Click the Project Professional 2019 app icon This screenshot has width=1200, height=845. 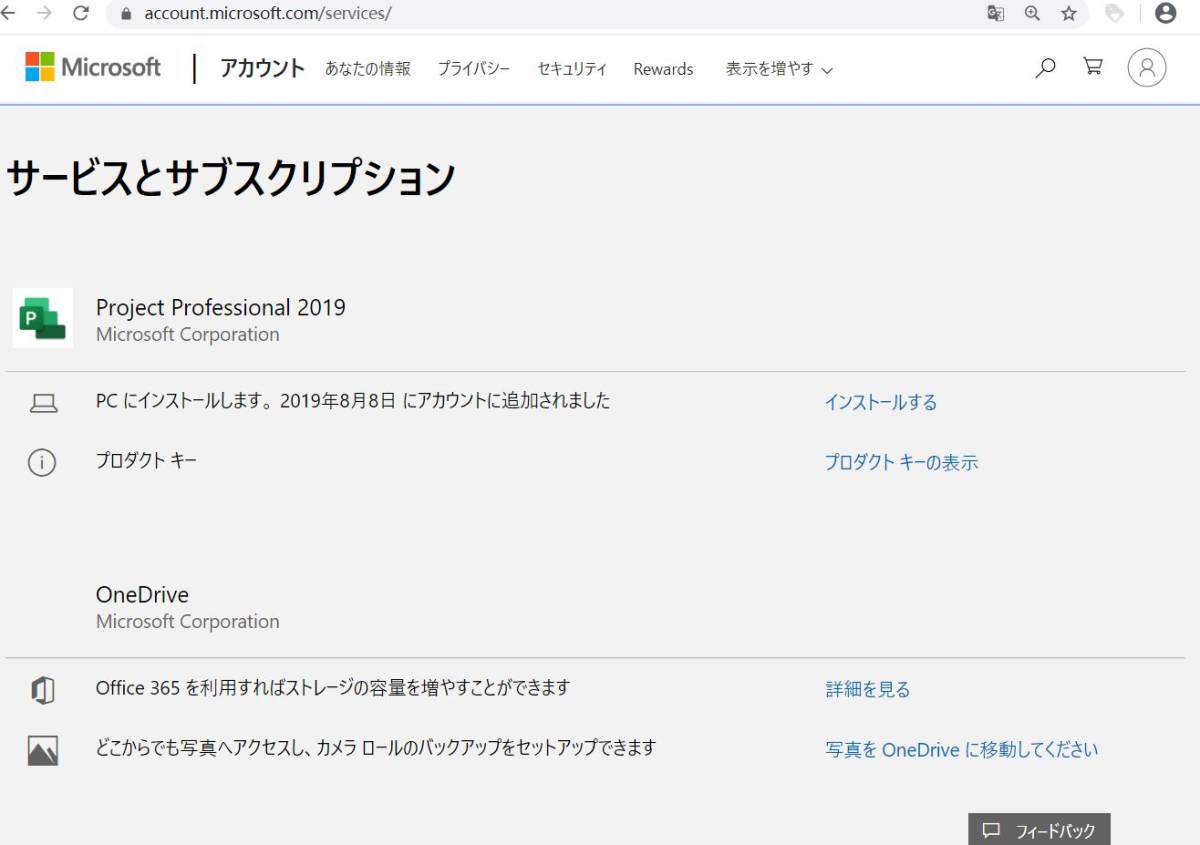tap(42, 318)
